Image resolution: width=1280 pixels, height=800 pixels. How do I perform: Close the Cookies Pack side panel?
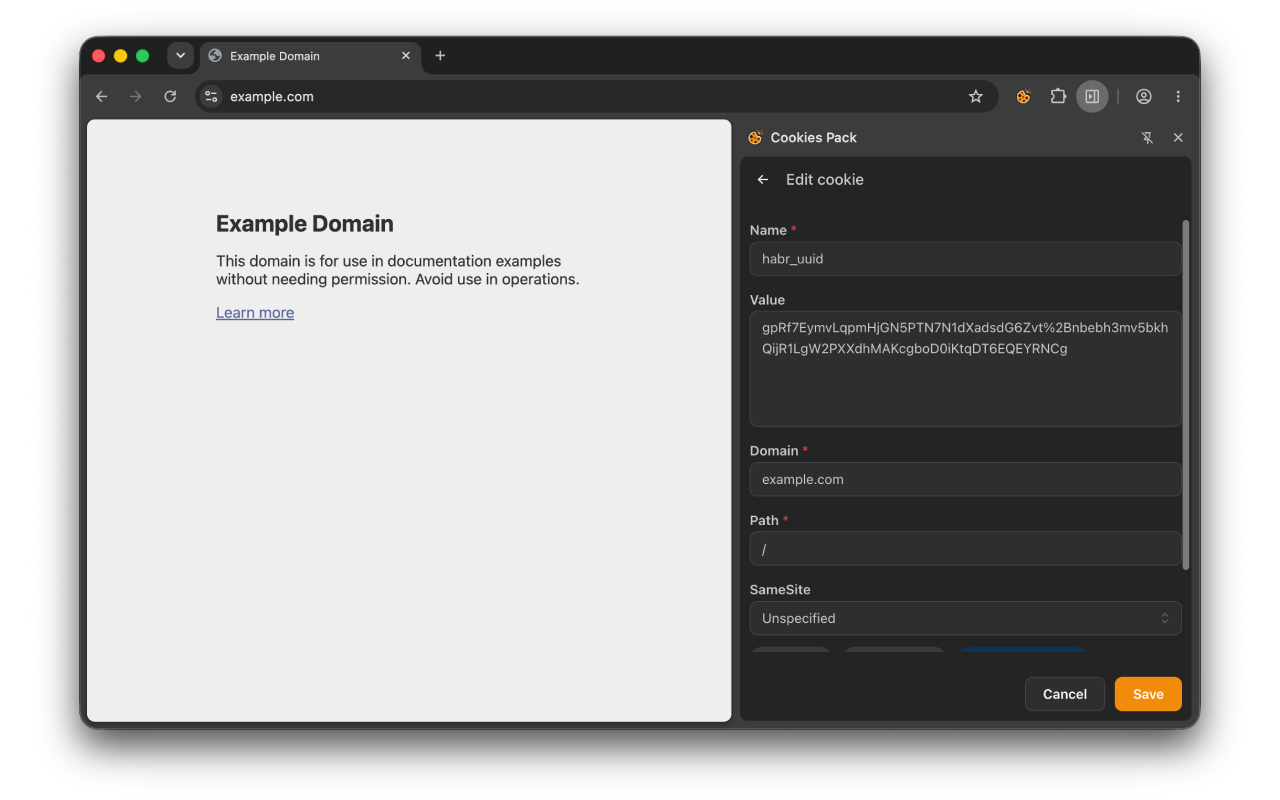pos(1178,138)
